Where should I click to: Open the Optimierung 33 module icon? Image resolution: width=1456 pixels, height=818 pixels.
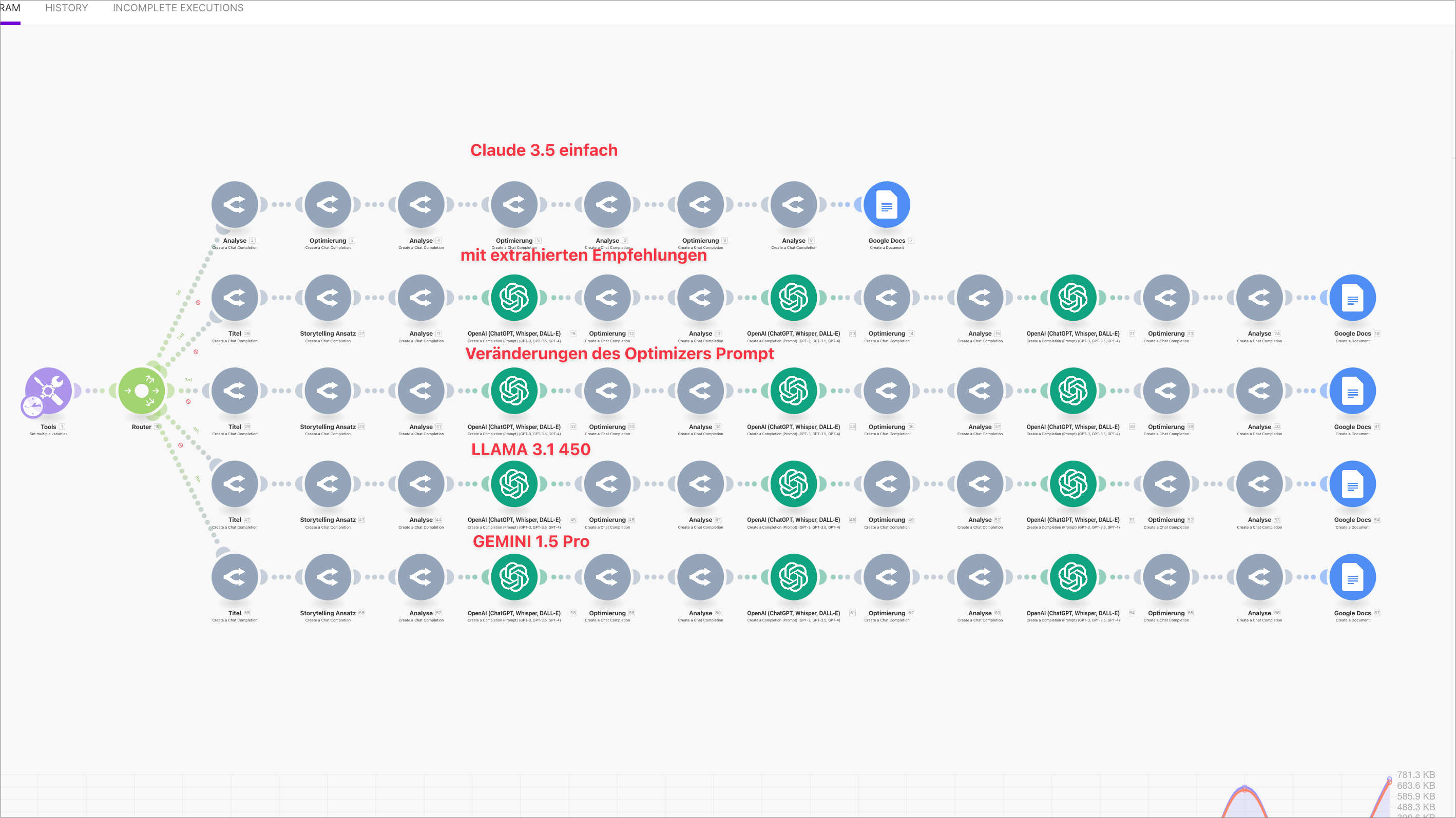tap(608, 391)
